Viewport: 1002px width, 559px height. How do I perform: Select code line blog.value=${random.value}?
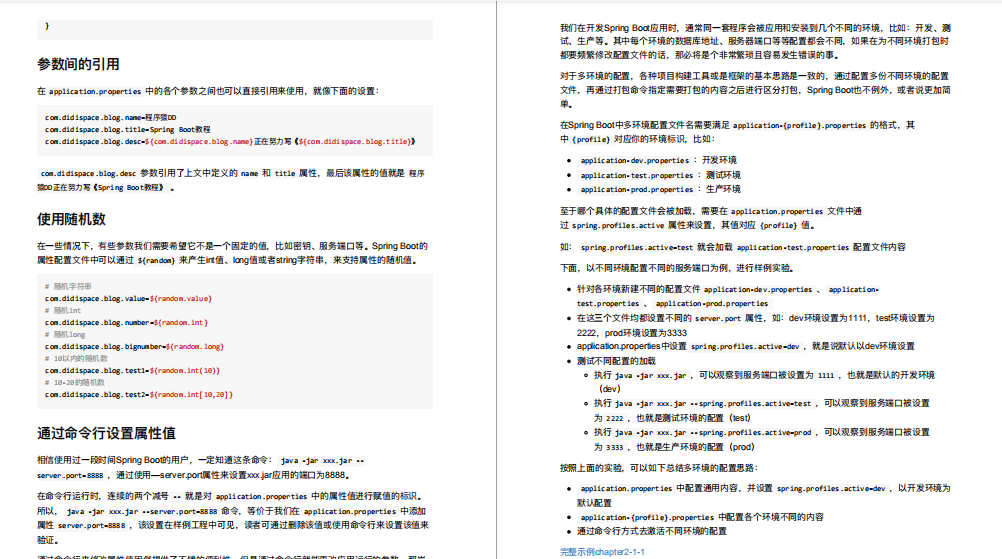128,298
